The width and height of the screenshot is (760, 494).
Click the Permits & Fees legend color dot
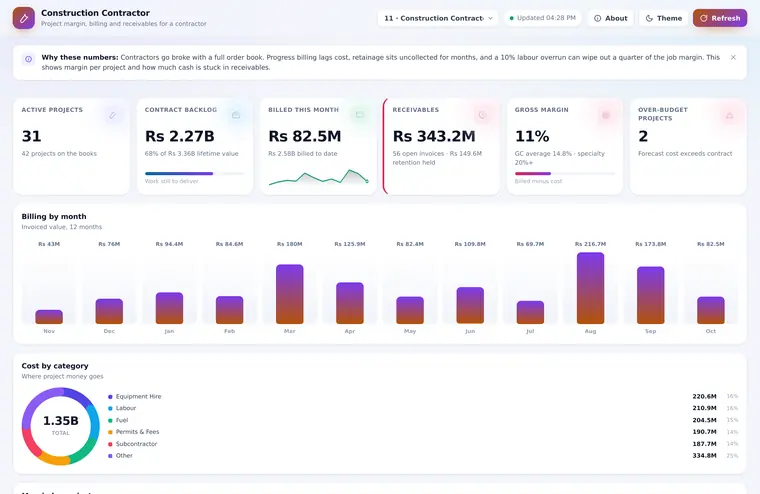tap(110, 432)
